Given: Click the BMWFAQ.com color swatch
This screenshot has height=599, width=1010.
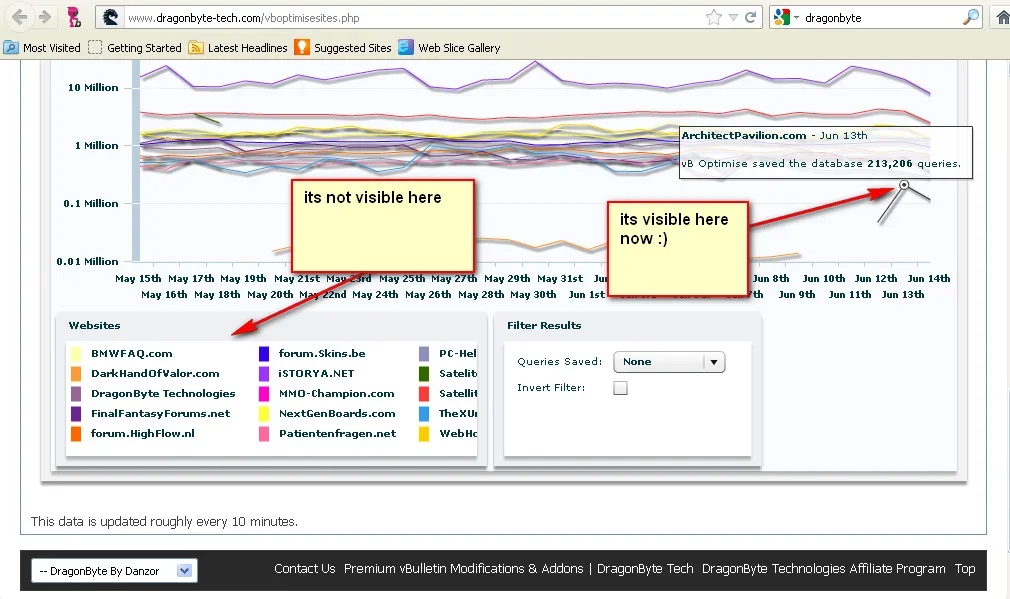Looking at the screenshot, I should tap(76, 353).
